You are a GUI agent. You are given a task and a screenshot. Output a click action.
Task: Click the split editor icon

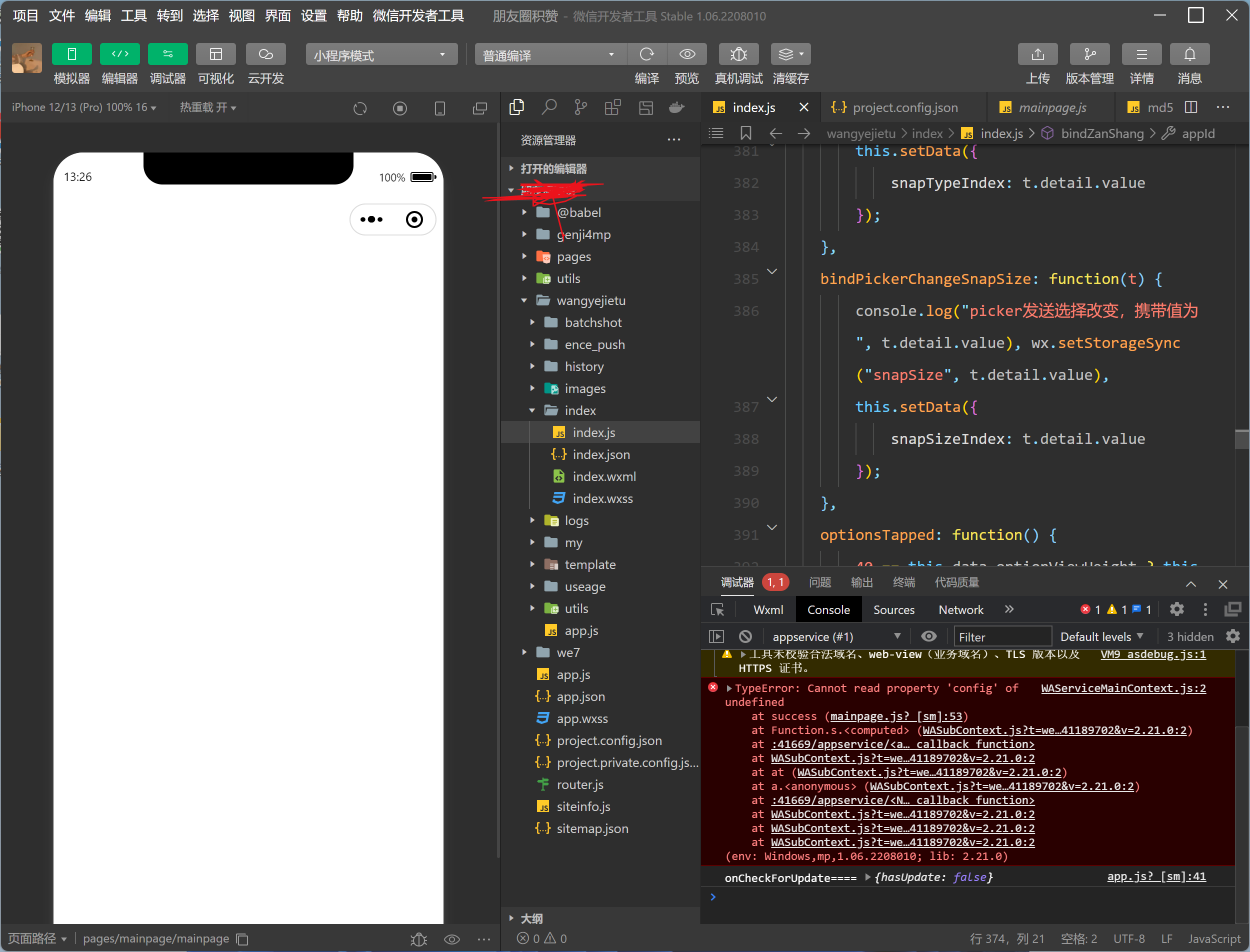1191,107
